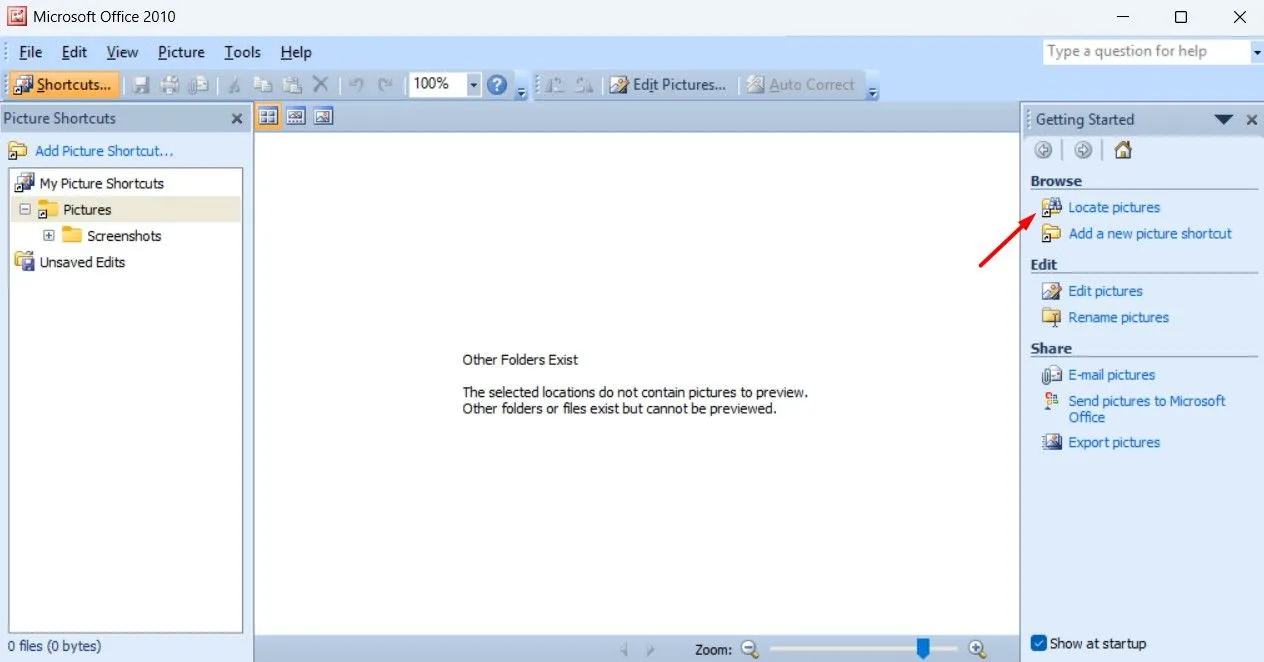Select Filmstrip view mode
1264x662 pixels.
[294, 116]
